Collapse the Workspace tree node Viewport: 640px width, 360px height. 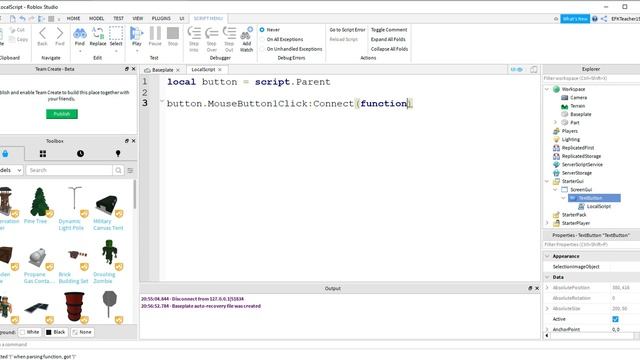(x=547, y=89)
